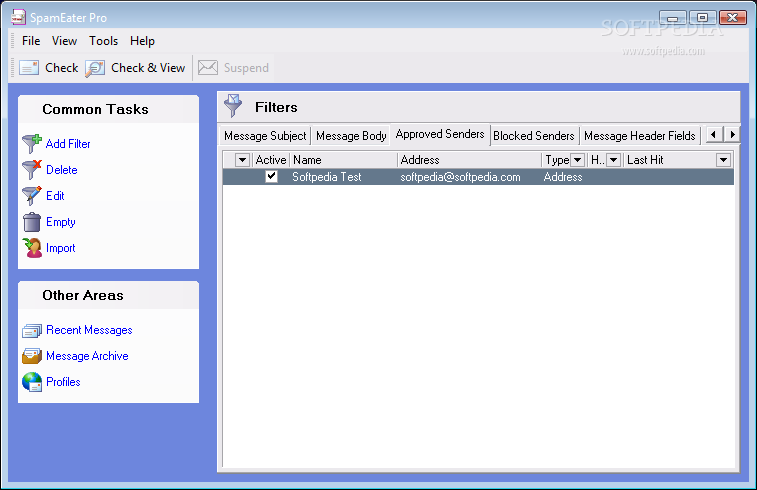Switch to the Blocked Senders tab
The height and width of the screenshot is (490, 757).
[x=533, y=136]
